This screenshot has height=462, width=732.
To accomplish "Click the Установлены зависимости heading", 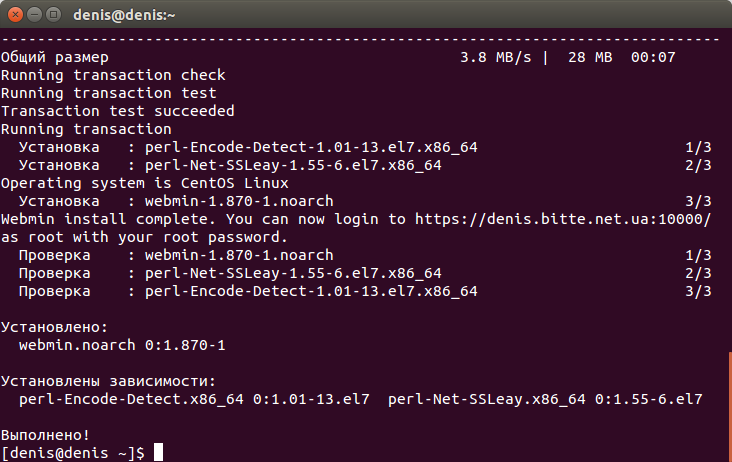I will (x=108, y=381).
